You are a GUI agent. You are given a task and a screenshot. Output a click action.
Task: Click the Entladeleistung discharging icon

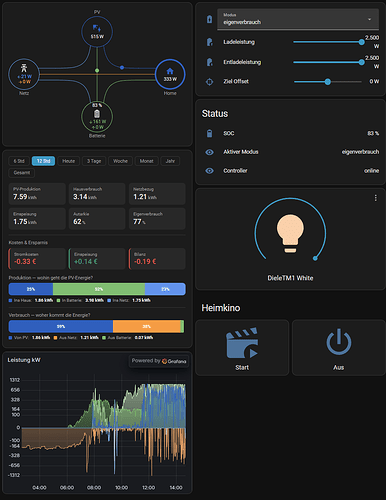pos(209,62)
